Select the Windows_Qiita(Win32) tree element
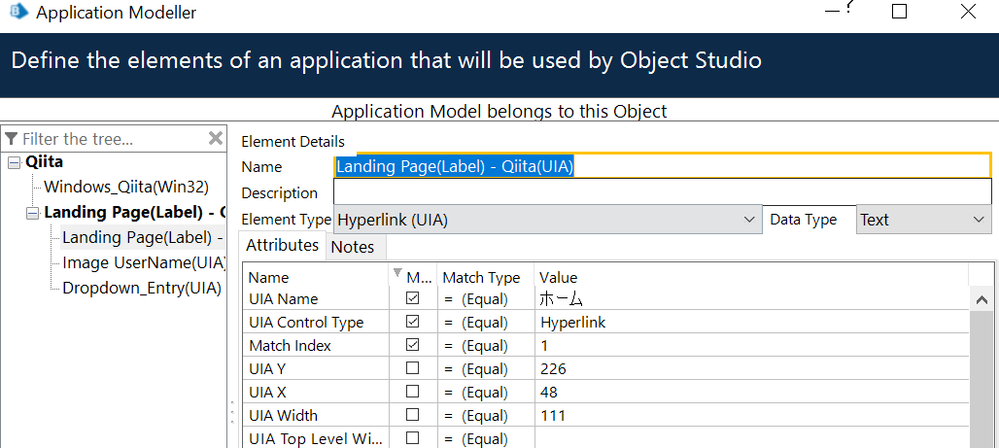This screenshot has width=999, height=448. (x=126, y=187)
